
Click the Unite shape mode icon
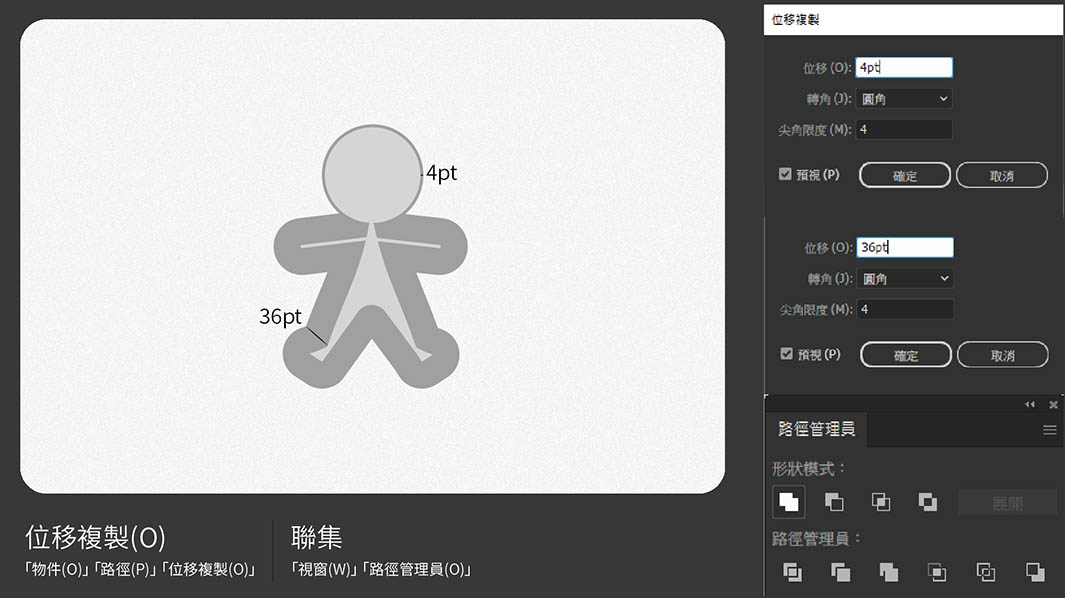[789, 502]
